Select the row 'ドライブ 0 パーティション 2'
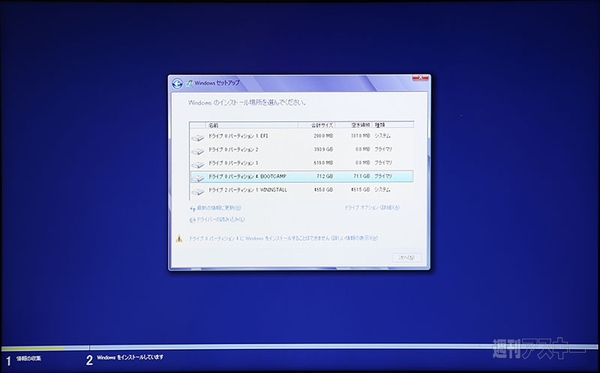 coord(302,150)
